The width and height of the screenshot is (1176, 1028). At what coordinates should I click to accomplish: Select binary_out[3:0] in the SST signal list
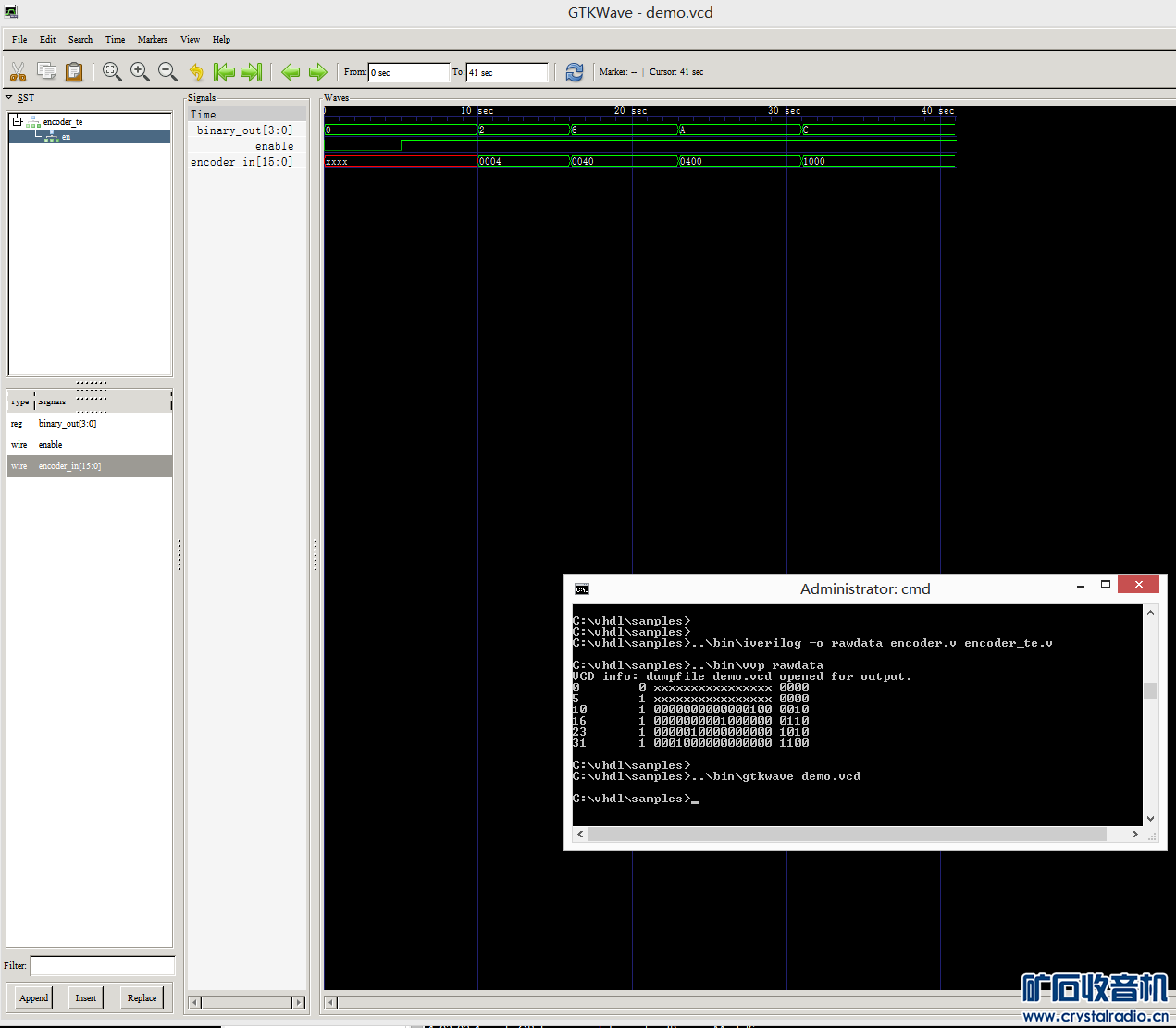pyautogui.click(x=90, y=424)
